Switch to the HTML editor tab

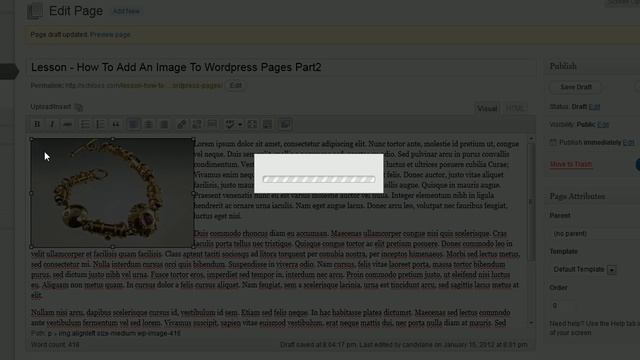515,108
